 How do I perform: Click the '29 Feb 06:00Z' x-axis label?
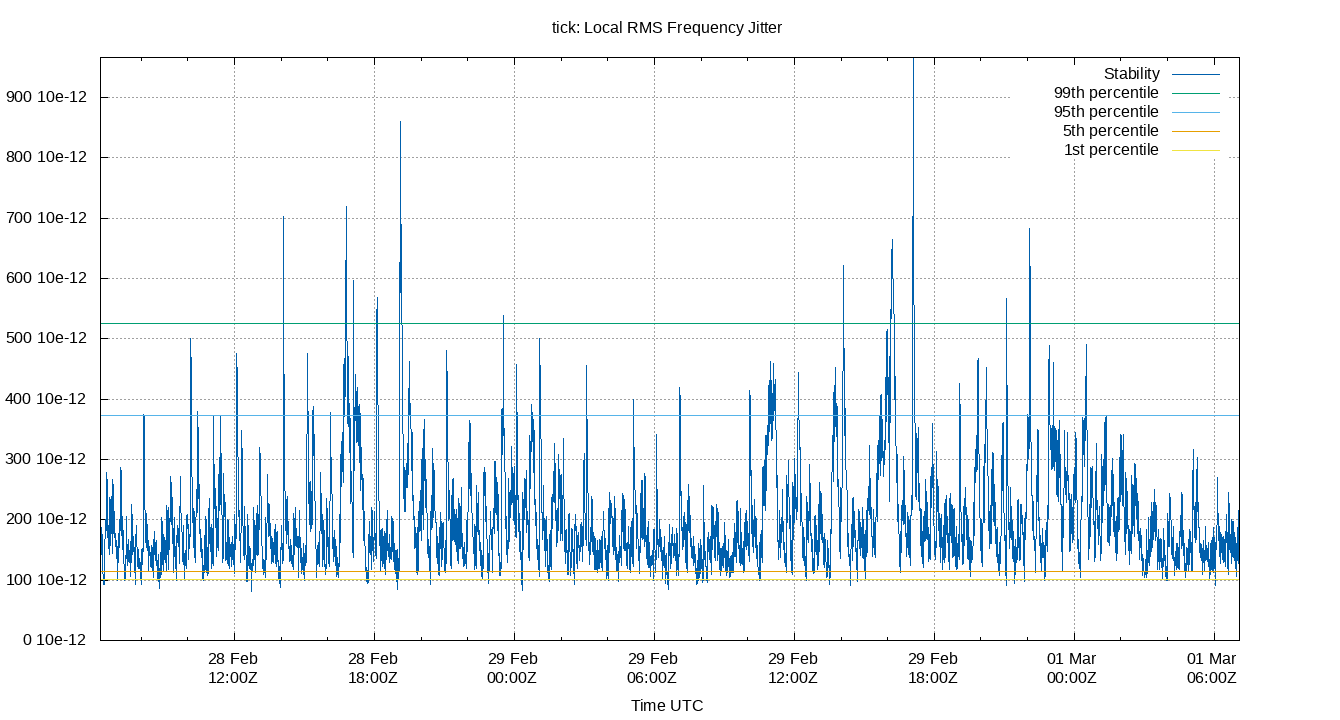653,668
